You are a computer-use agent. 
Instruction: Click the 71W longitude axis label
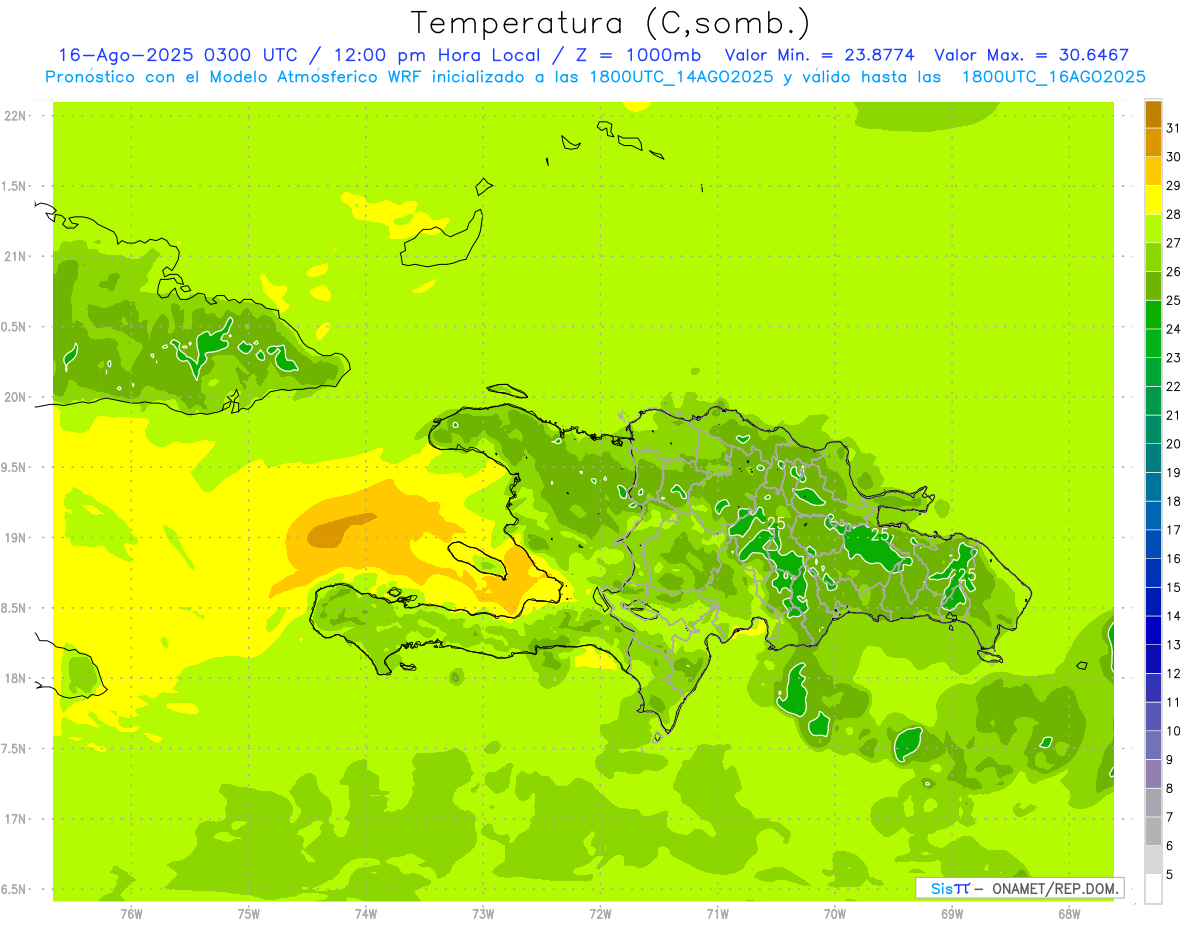[717, 914]
